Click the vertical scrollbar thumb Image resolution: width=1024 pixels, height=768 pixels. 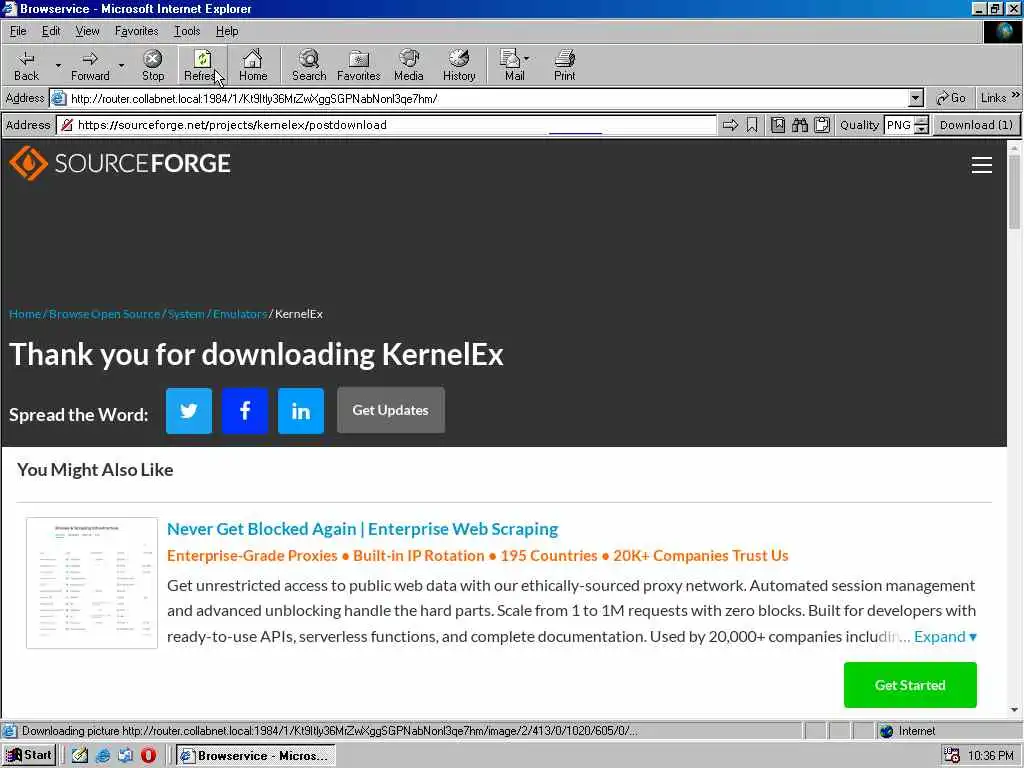point(1014,192)
